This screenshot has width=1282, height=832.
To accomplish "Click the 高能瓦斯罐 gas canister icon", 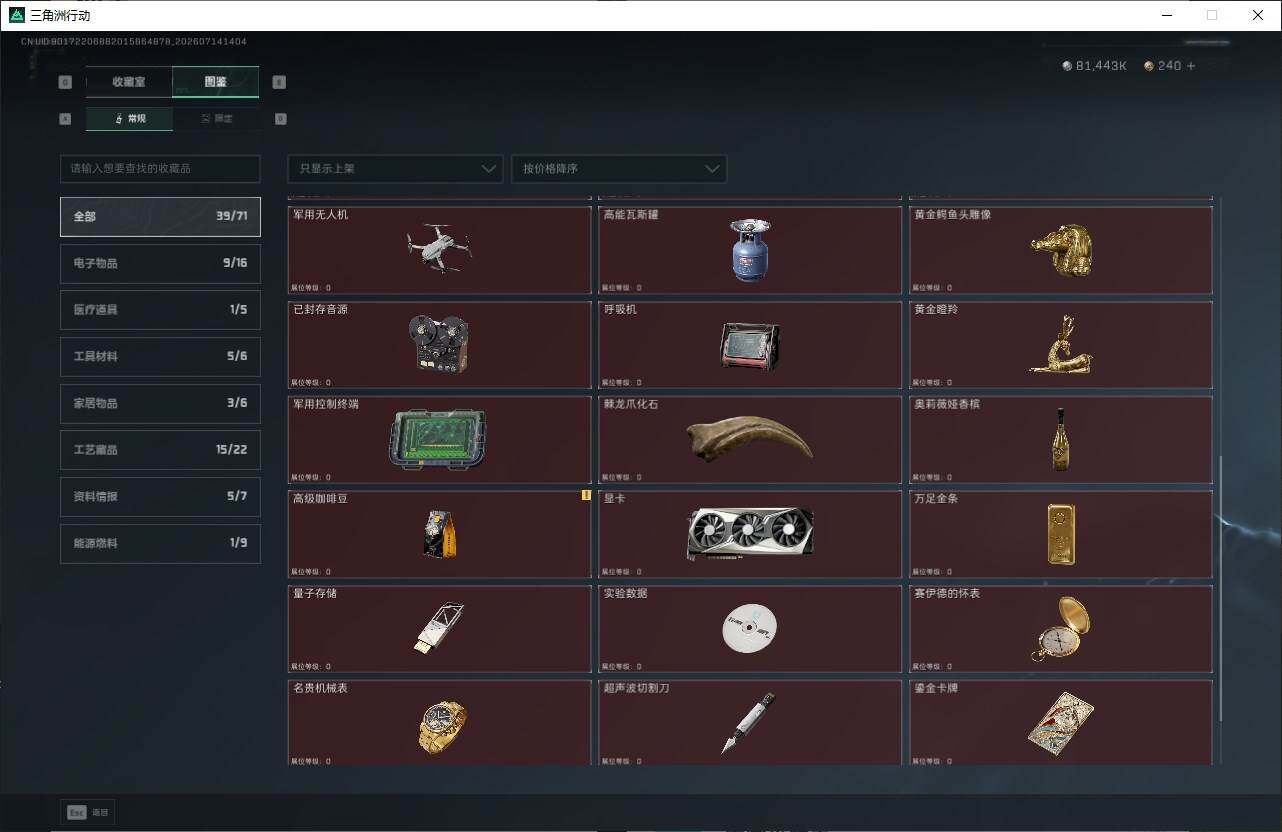I will pos(750,249).
